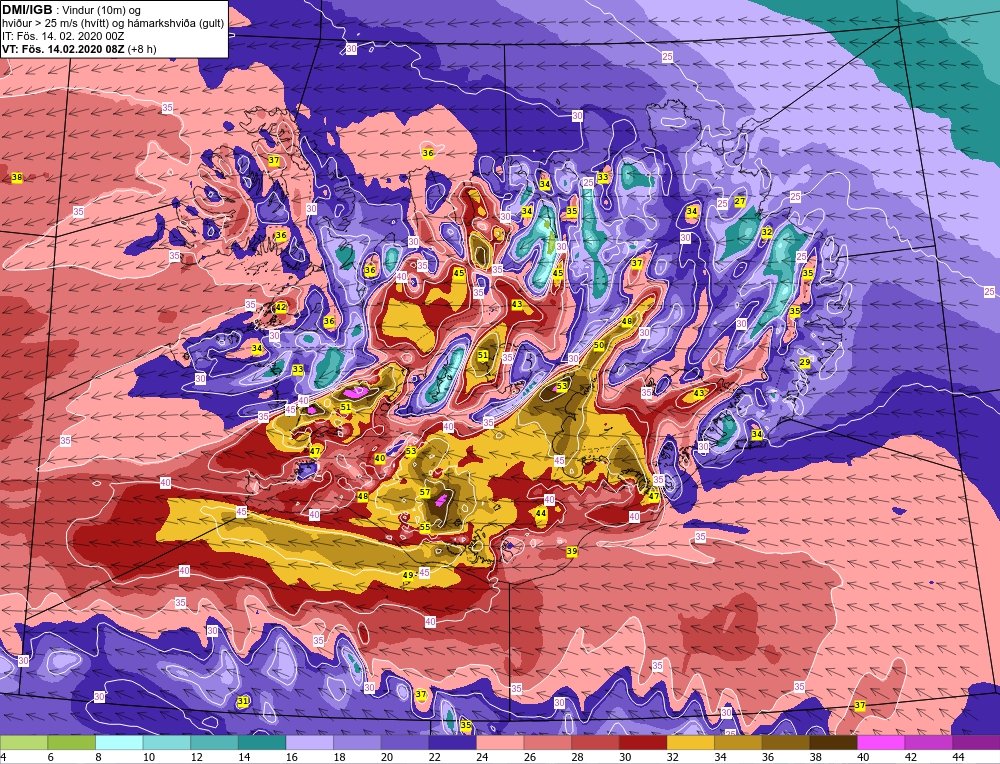Click the 32–34 m/s yellow legend swatch

tap(691, 742)
